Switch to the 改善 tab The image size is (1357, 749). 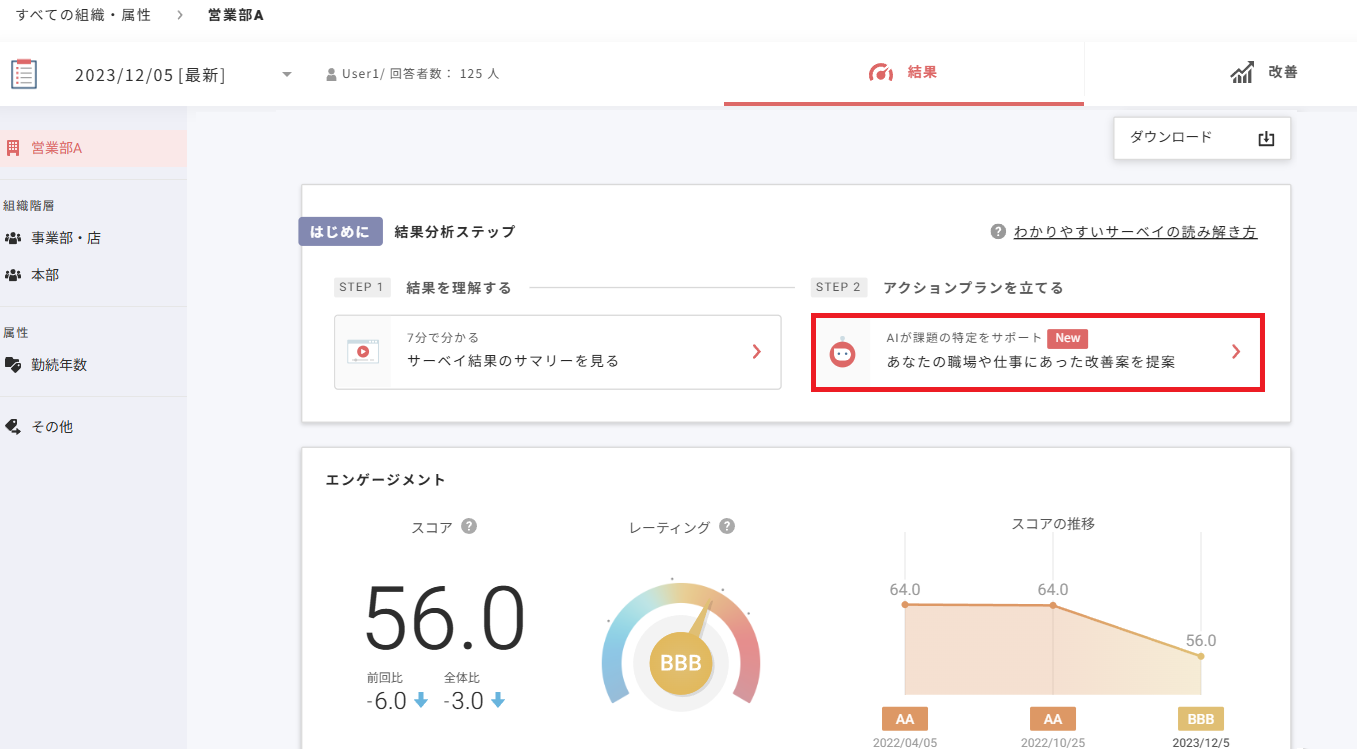1281,71
